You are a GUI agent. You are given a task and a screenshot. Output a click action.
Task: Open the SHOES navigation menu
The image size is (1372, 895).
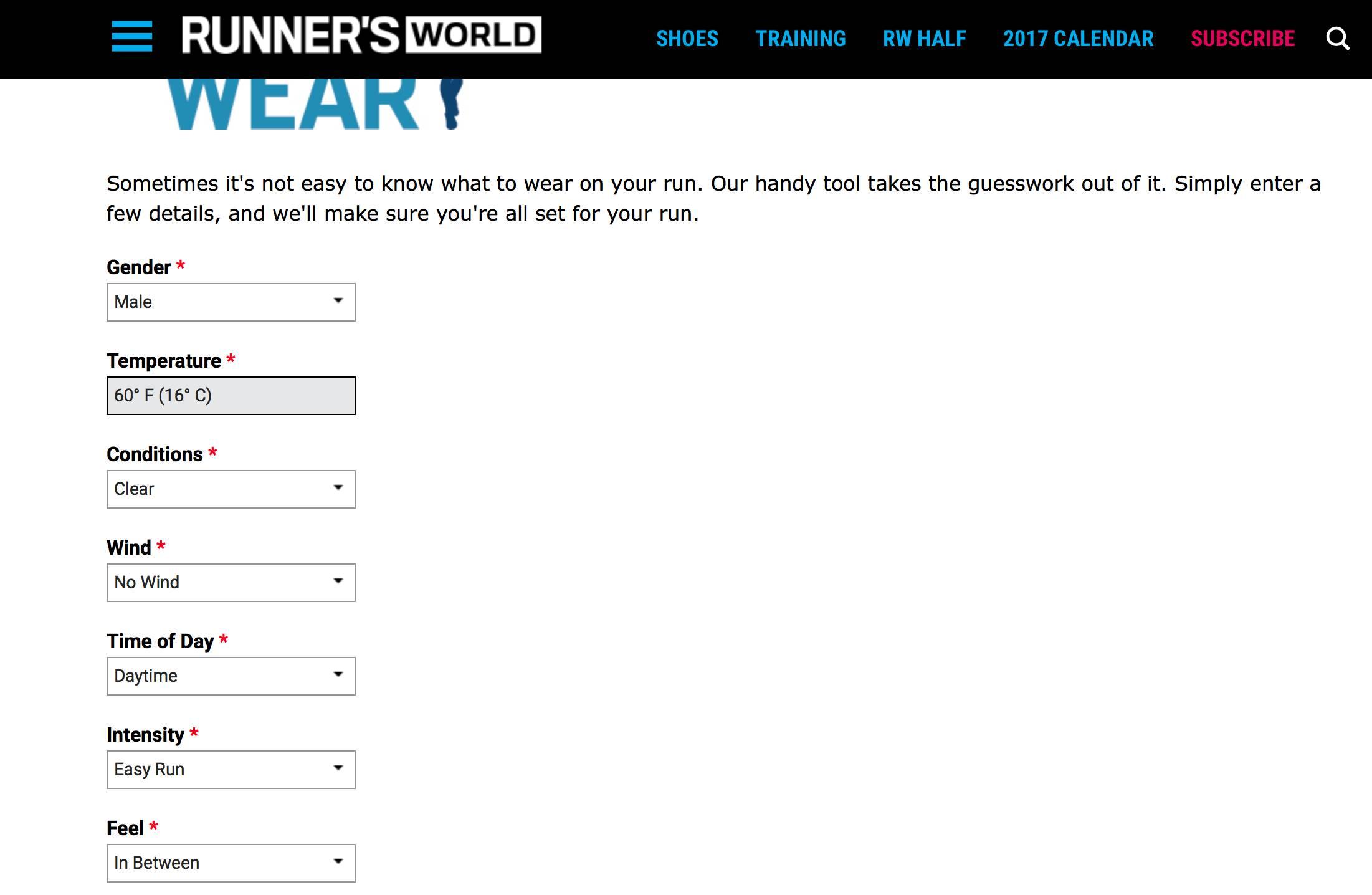tap(686, 38)
